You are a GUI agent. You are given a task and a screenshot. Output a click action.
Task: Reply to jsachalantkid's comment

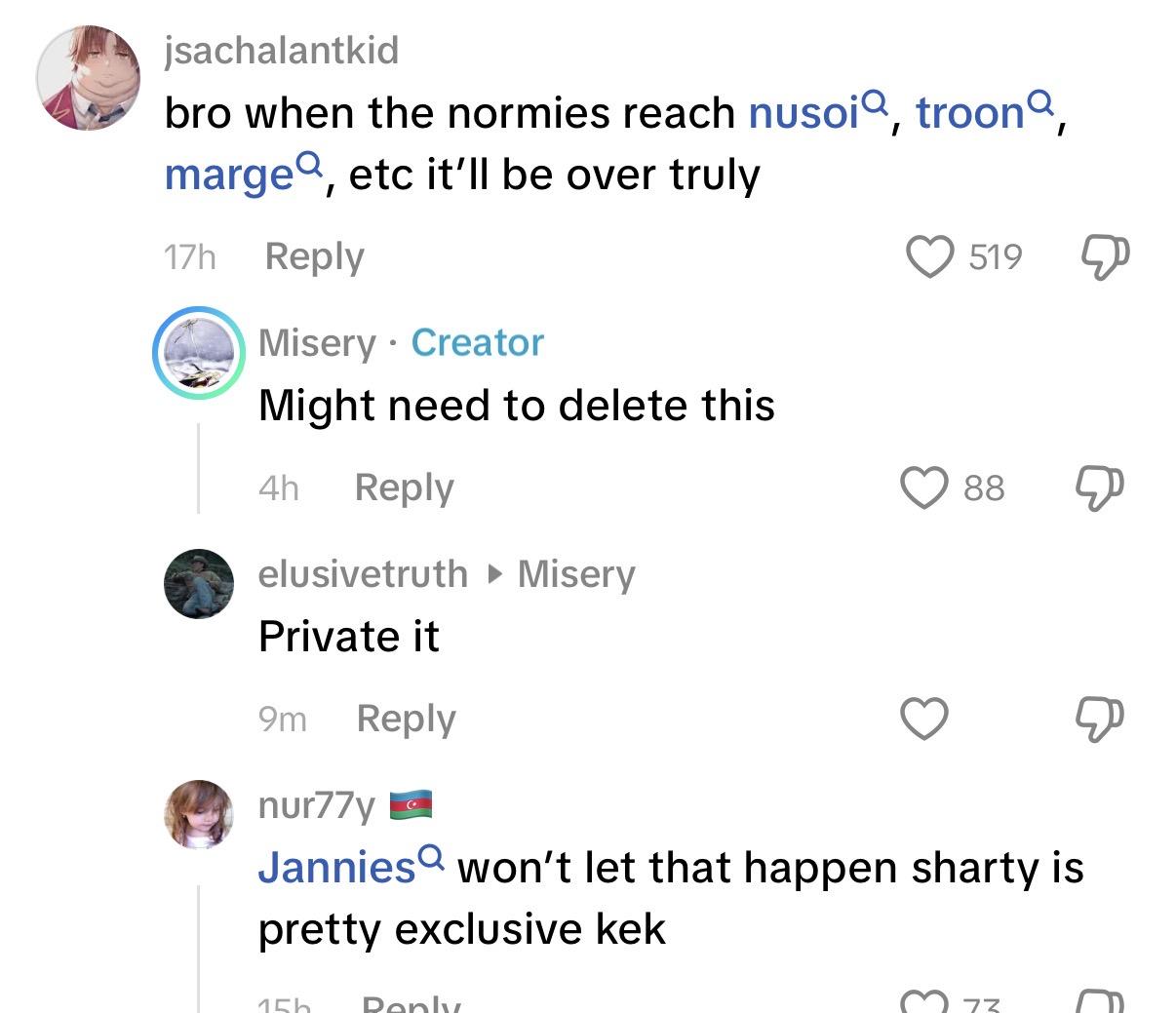pyautogui.click(x=314, y=256)
